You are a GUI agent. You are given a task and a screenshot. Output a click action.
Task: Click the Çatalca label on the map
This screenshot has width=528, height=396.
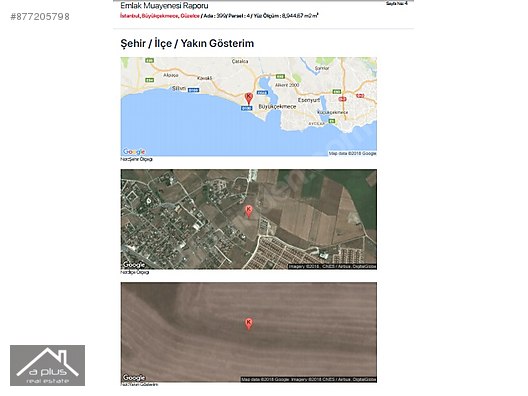240,61
